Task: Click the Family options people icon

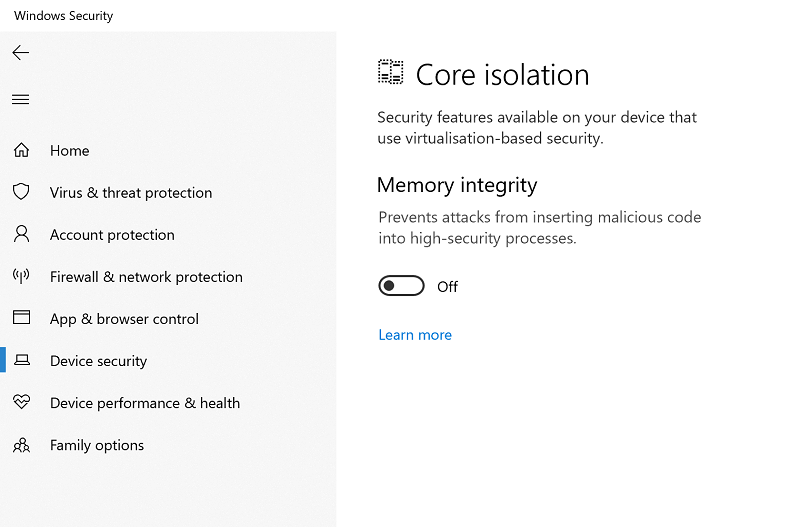Action: (x=21, y=445)
